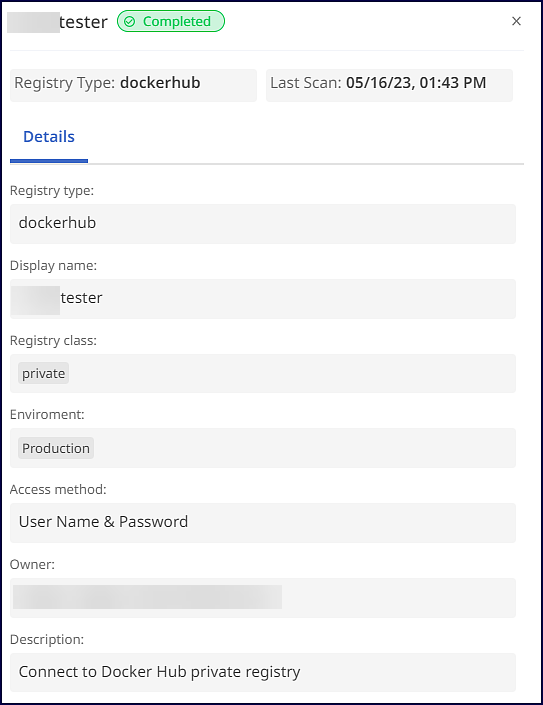Click the Registry Type dockerhub summary box

134,85
